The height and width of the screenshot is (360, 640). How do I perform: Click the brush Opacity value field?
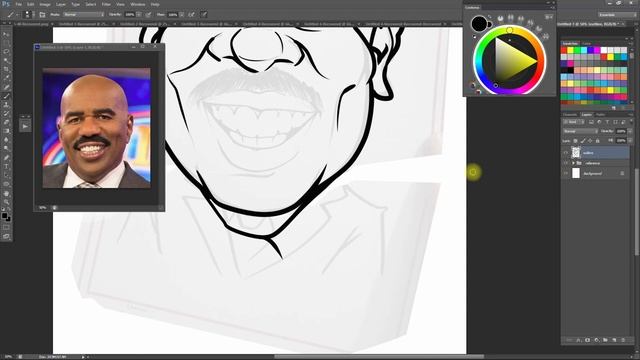(130, 15)
